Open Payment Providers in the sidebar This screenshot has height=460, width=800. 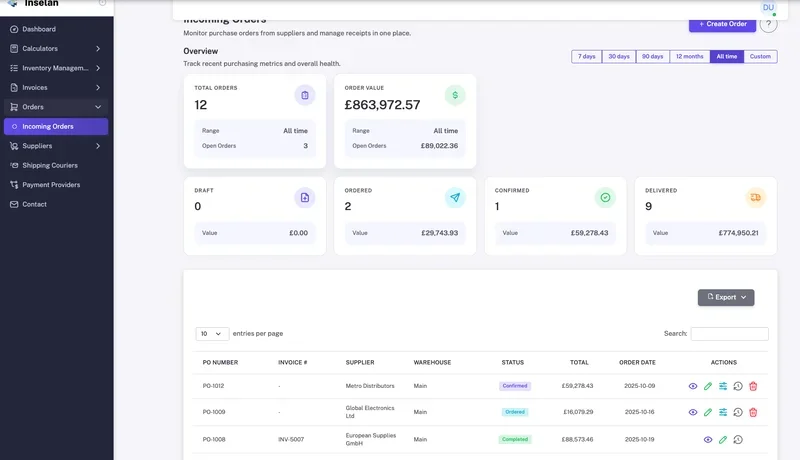click(57, 185)
